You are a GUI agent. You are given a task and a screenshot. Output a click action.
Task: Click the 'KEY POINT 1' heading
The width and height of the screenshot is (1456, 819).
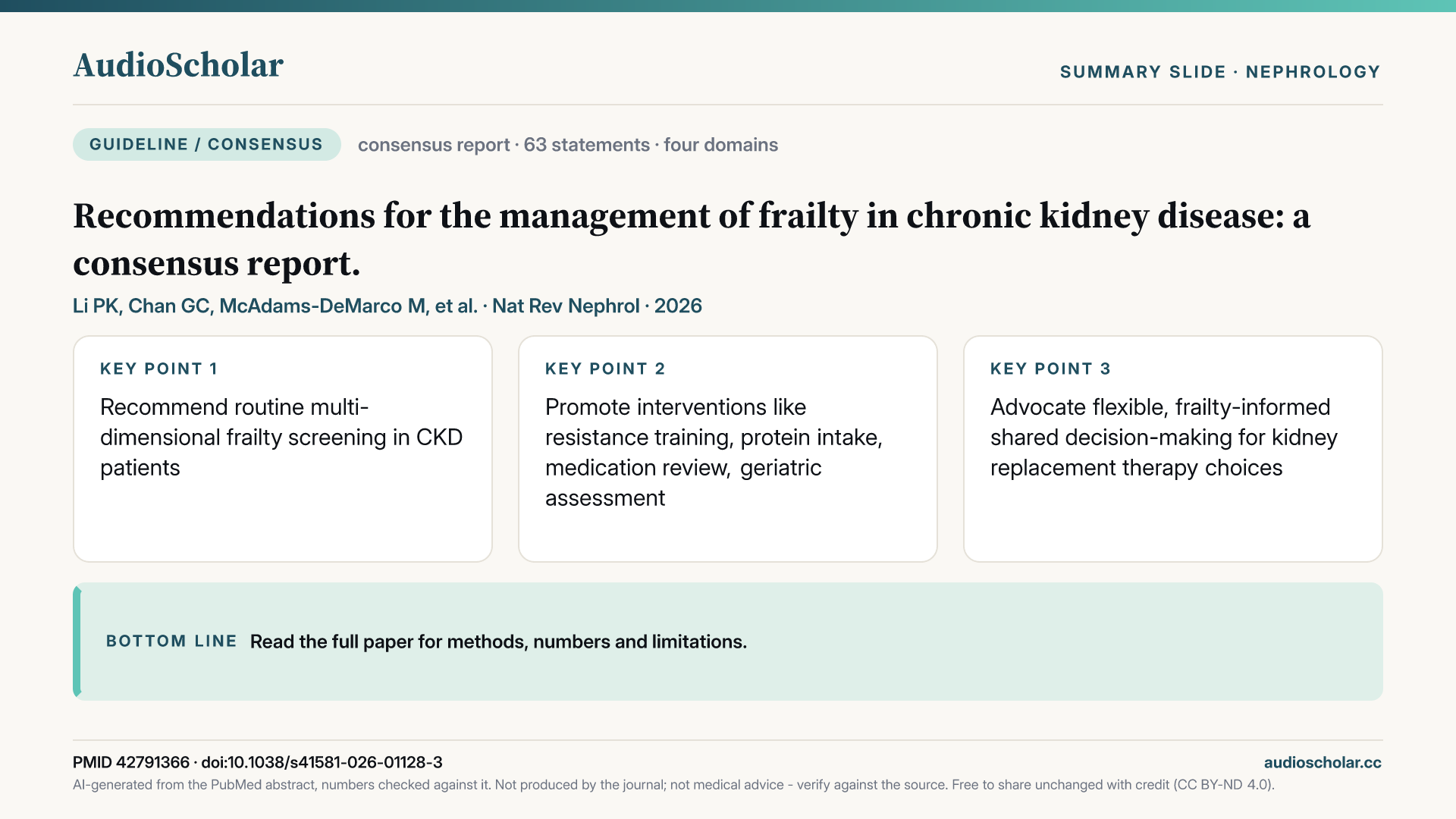[159, 369]
